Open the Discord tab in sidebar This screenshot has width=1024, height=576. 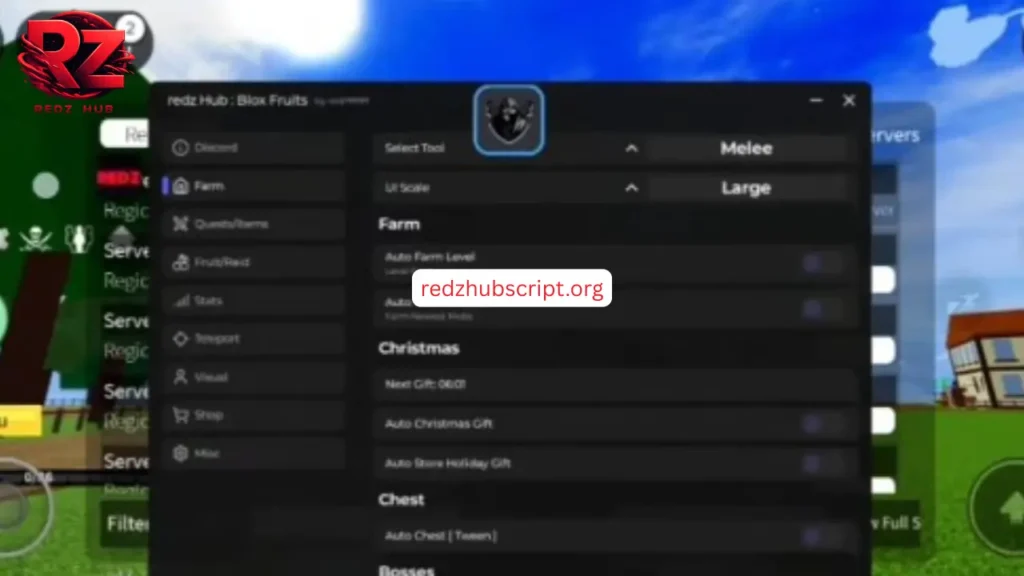[255, 148]
